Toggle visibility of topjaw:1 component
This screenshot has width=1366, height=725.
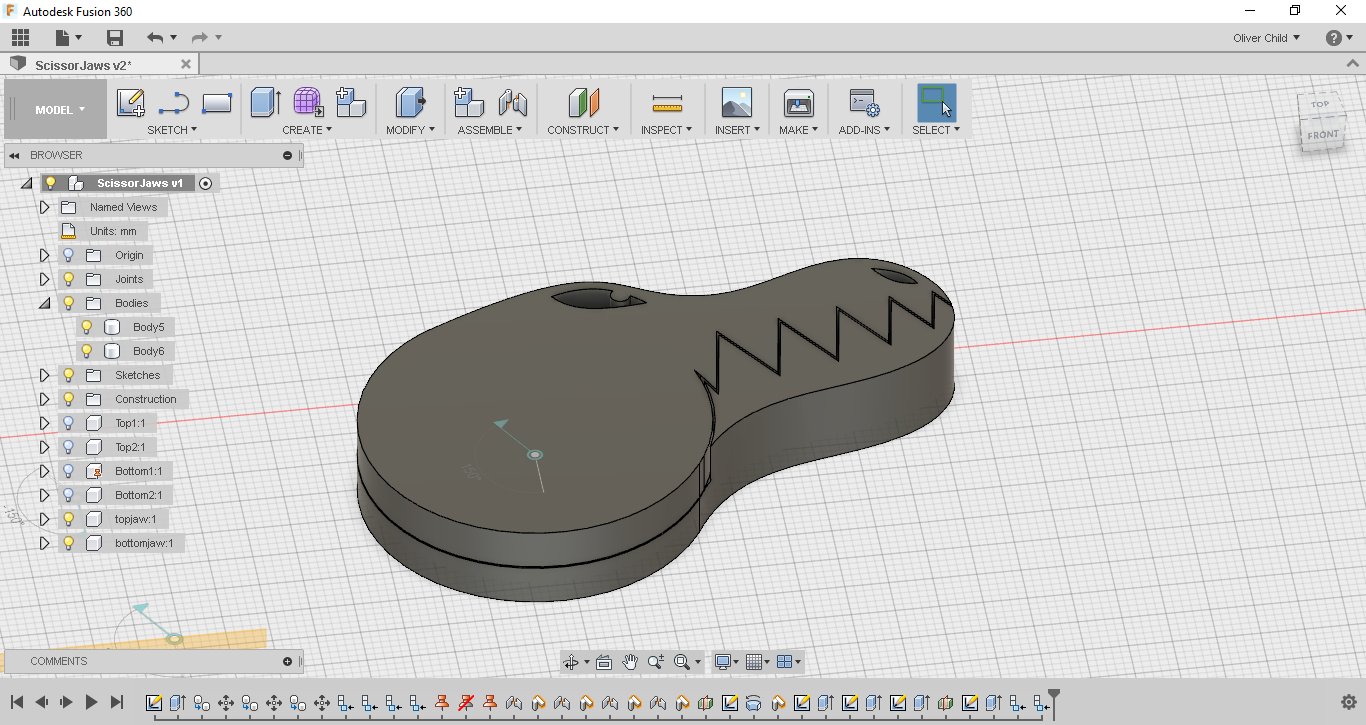69,519
